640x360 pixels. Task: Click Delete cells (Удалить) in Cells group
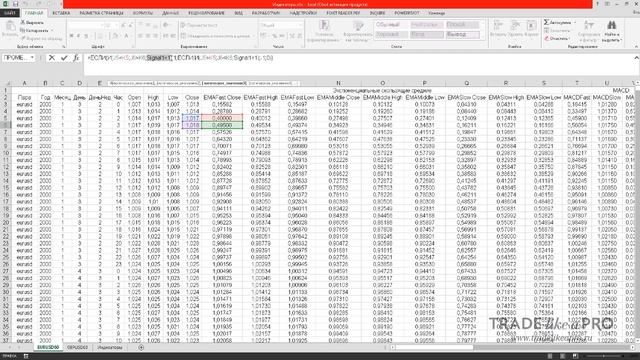tap(515, 29)
